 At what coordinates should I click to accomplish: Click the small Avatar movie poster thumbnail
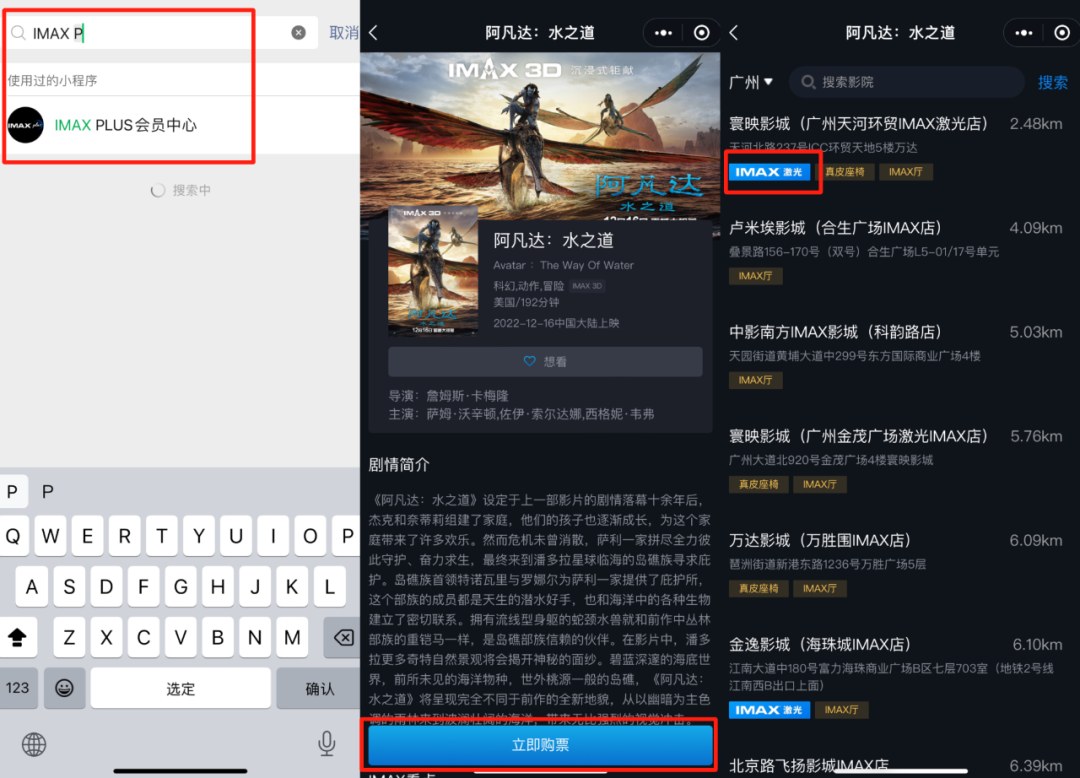pyautogui.click(x=433, y=271)
